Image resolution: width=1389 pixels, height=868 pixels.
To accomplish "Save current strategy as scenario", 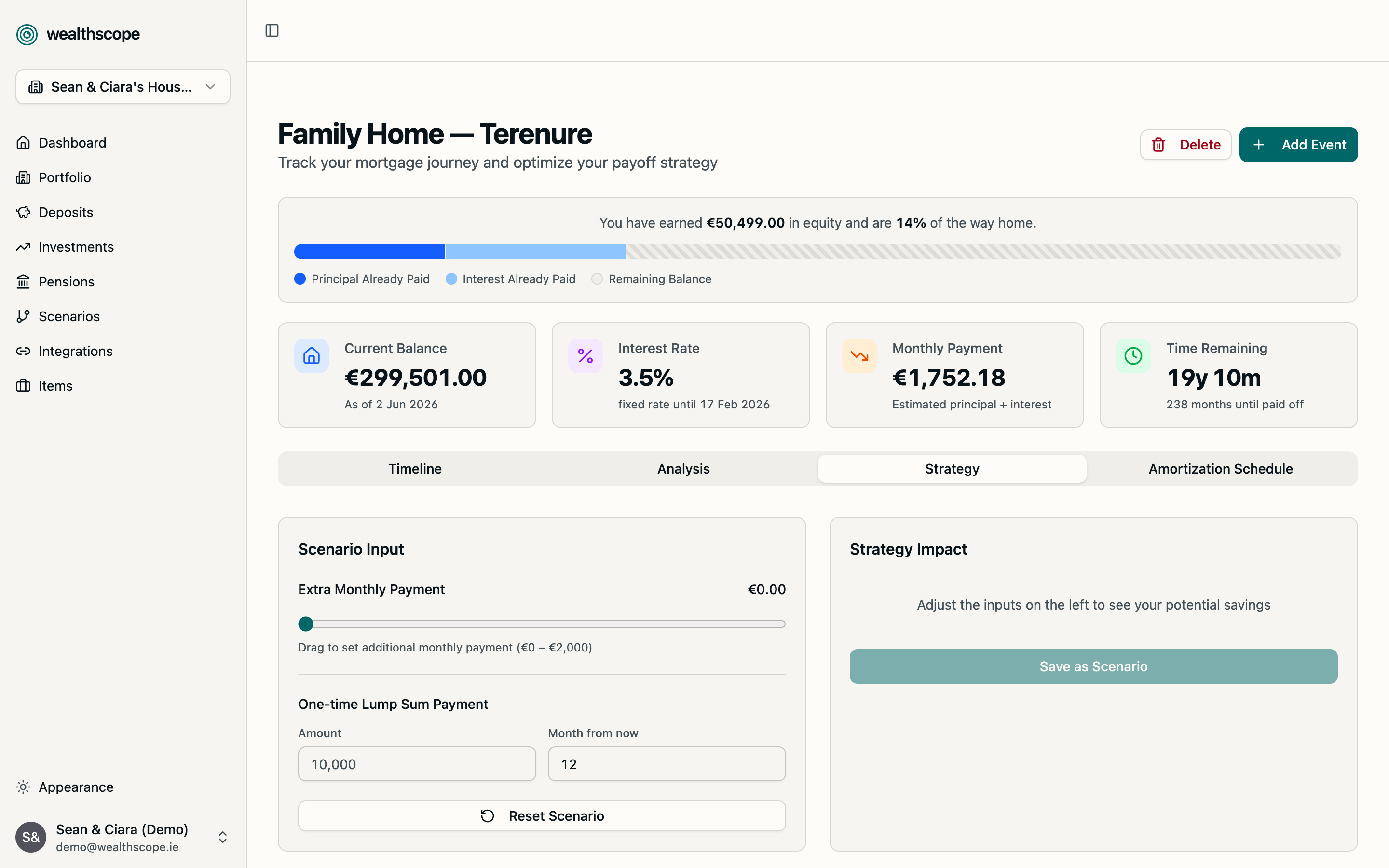I will point(1093,666).
